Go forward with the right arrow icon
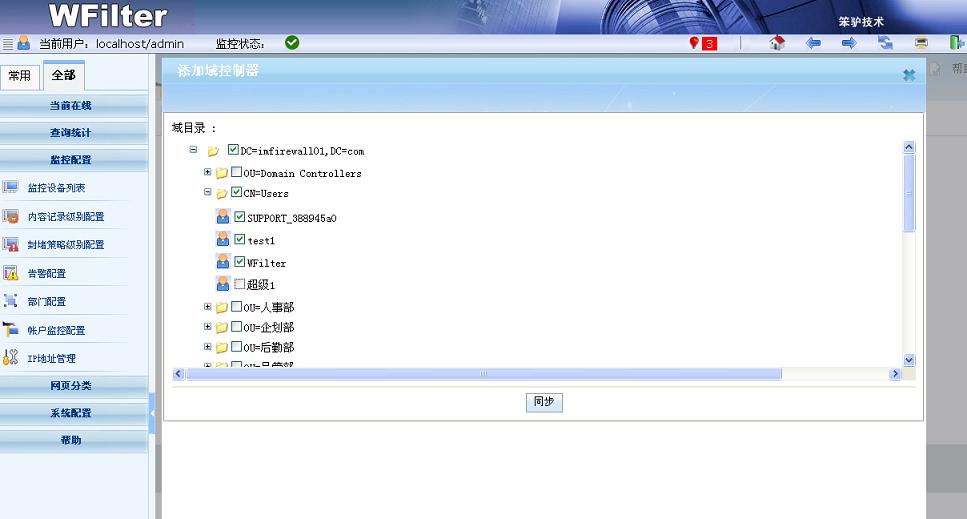Screen dimensions: 967x519 click(x=848, y=43)
